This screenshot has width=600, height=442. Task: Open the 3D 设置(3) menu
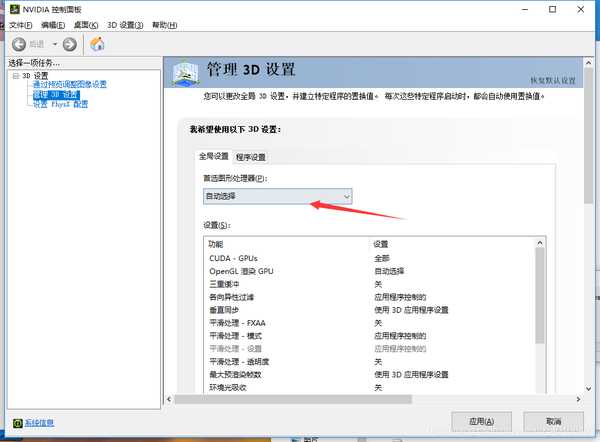coord(125,25)
